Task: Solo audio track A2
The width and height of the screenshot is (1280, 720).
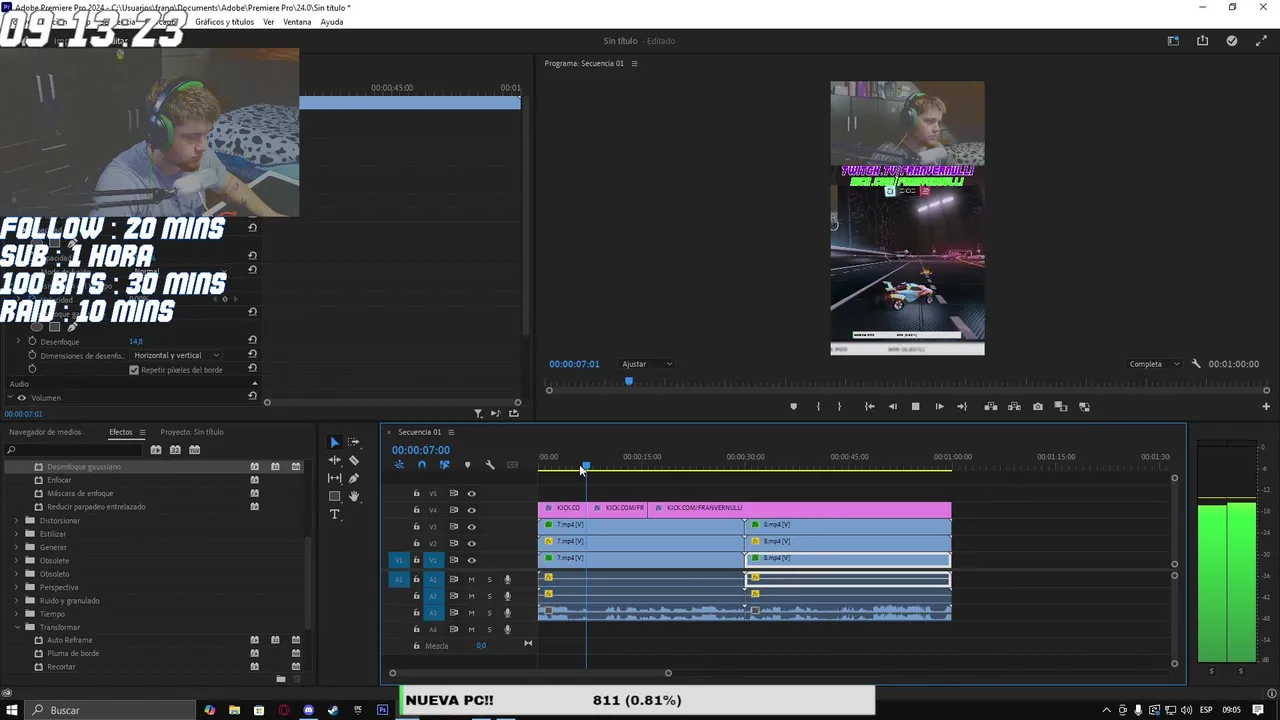Action: tap(489, 596)
